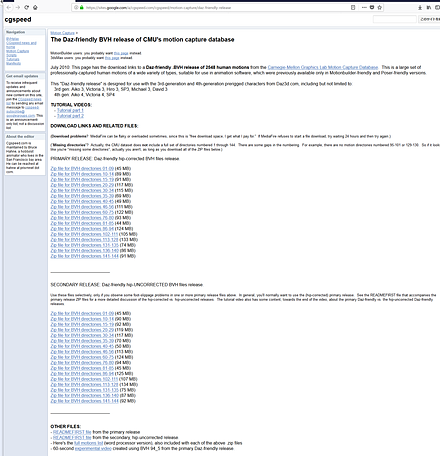This screenshot has height=456, width=440.
Task: Download primary zip for BVH directories 01-09
Action: click(x=82, y=169)
